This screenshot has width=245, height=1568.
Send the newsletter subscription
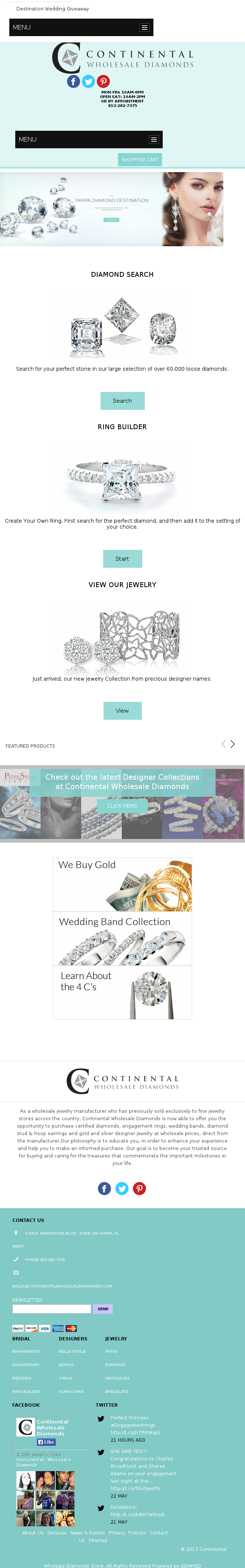point(103,1309)
